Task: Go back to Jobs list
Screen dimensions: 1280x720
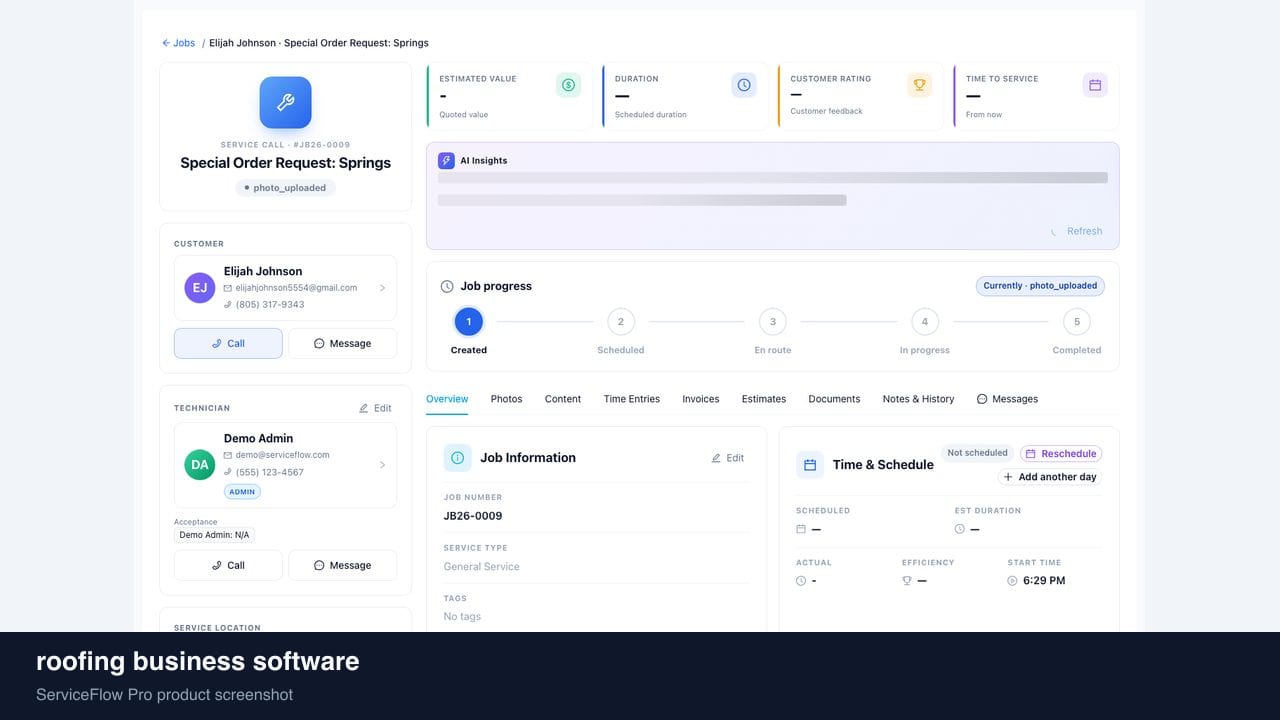Action: click(x=178, y=43)
